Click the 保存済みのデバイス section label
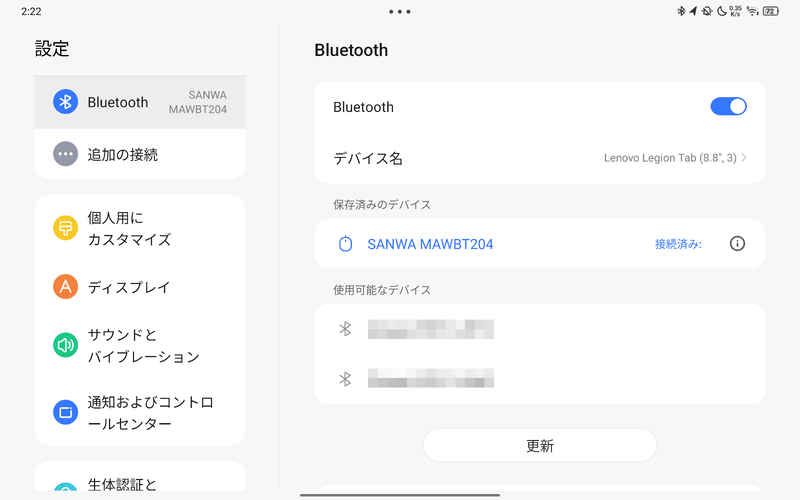800x500 pixels. tap(382, 205)
